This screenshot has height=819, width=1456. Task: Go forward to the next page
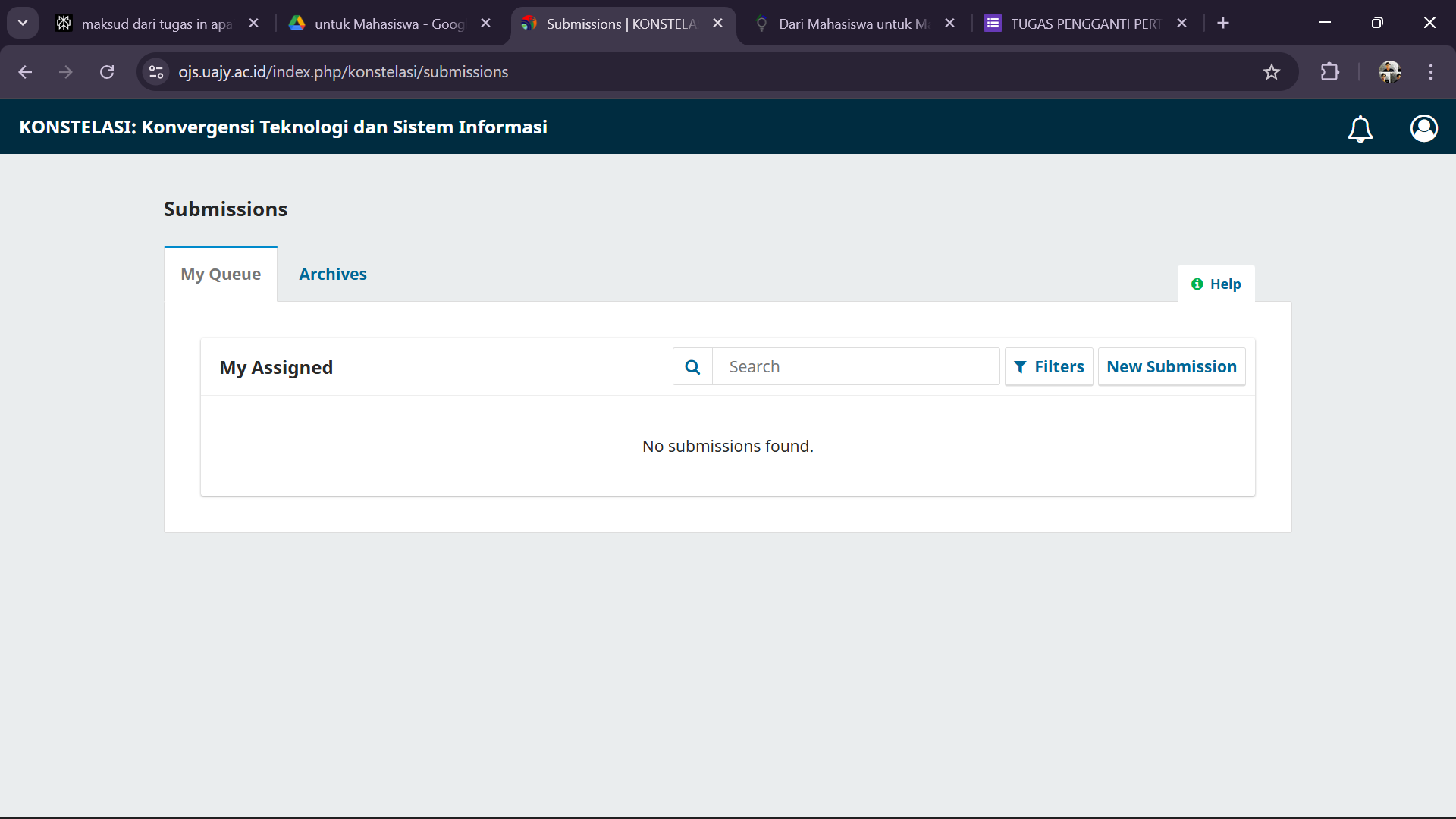point(66,72)
